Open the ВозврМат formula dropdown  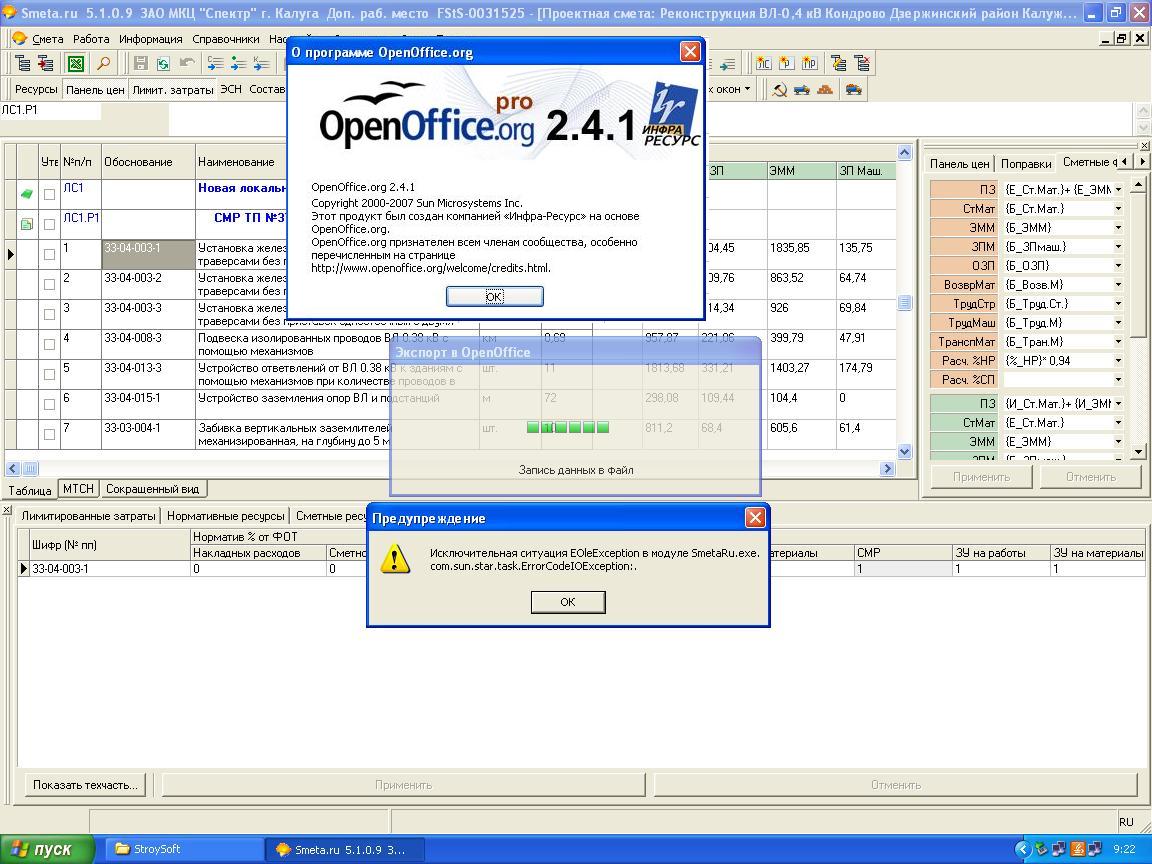click(1118, 285)
